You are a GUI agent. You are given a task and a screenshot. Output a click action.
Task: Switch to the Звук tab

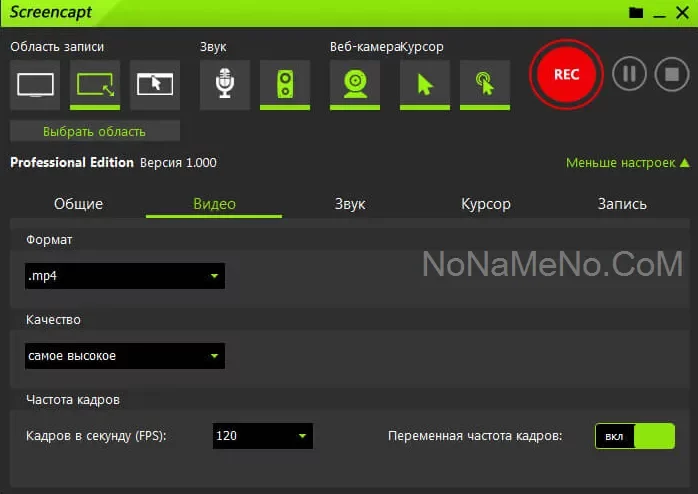coord(350,204)
